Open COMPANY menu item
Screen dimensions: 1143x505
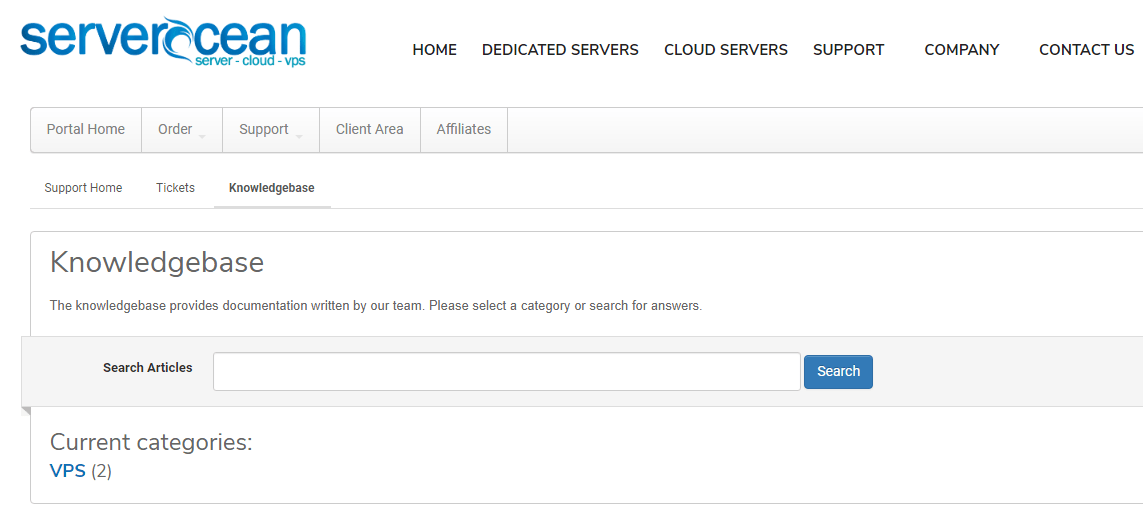tap(961, 50)
